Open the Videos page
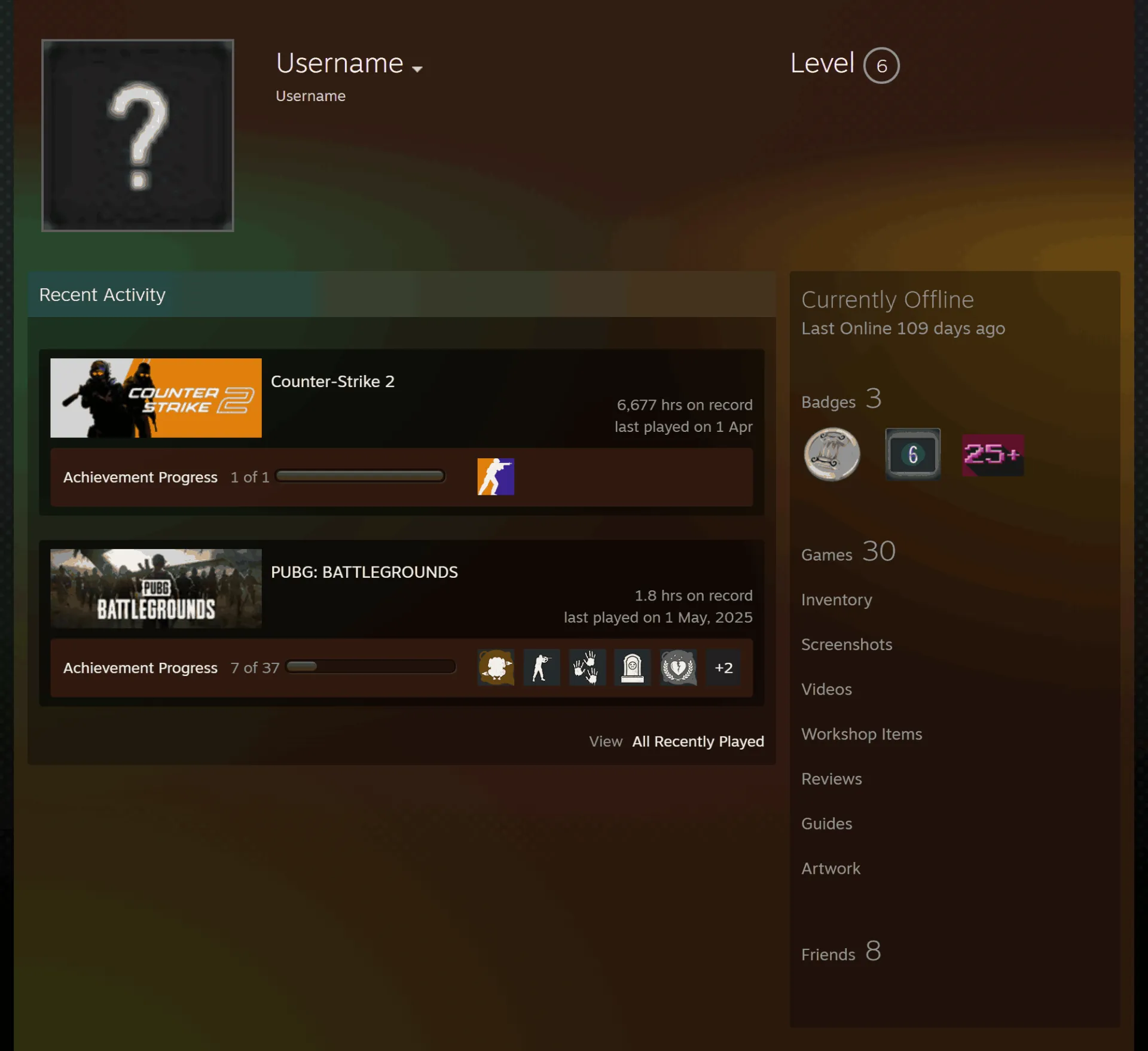Viewport: 1148px width, 1051px height. (x=826, y=689)
